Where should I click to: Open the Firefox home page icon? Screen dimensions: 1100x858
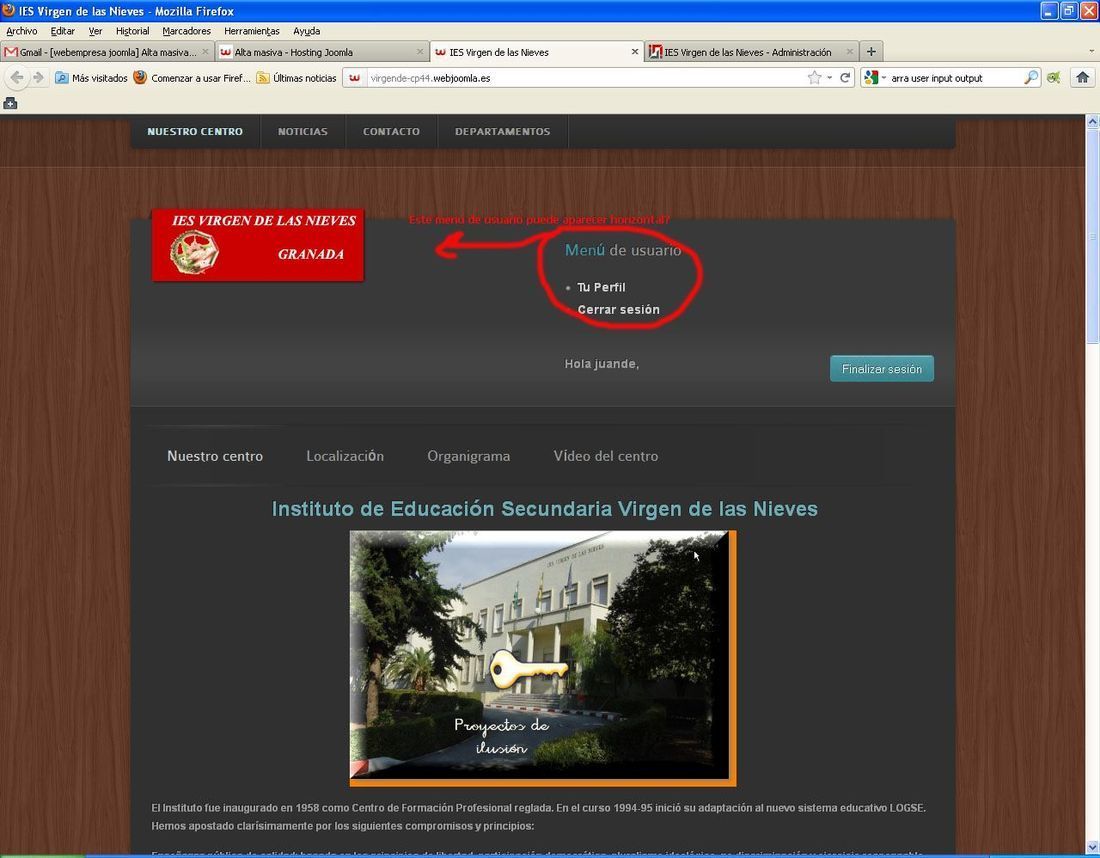click(1082, 78)
